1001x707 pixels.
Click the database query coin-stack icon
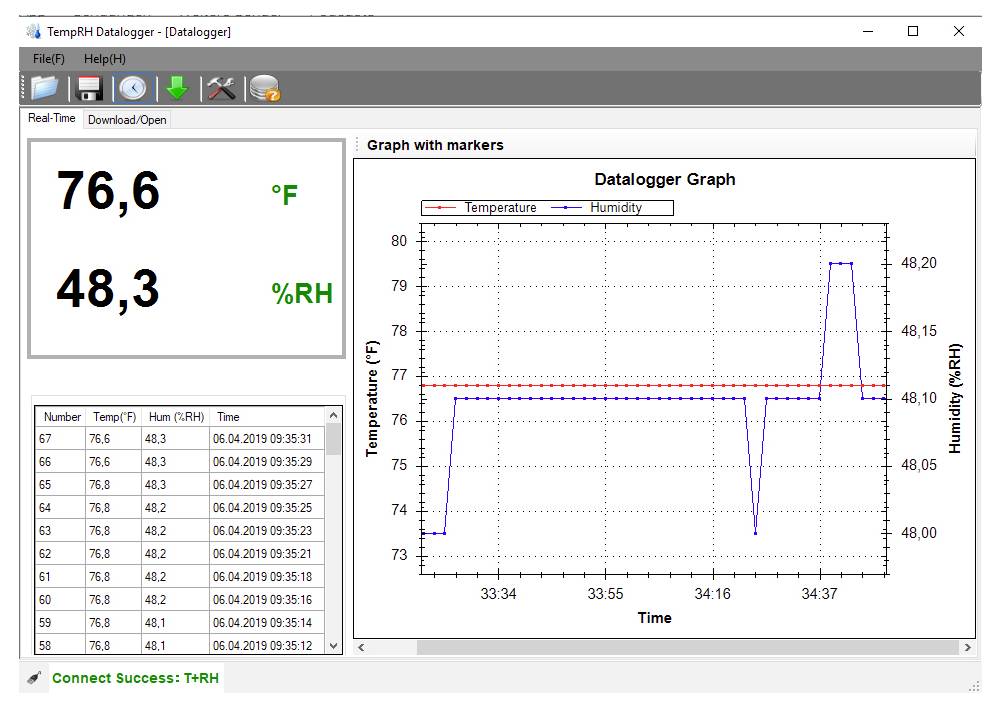click(x=264, y=88)
